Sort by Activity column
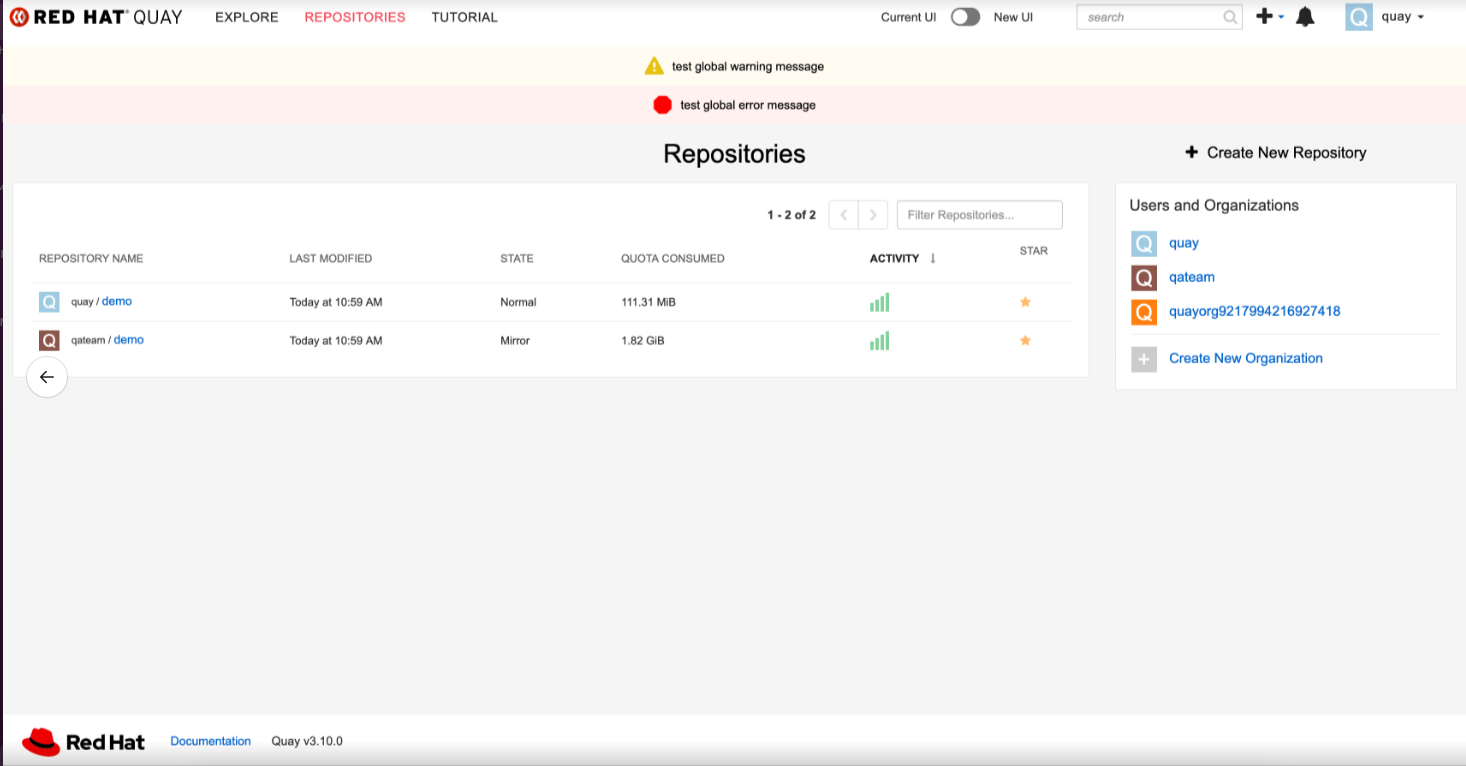The image size is (1466, 766). pyautogui.click(x=902, y=258)
